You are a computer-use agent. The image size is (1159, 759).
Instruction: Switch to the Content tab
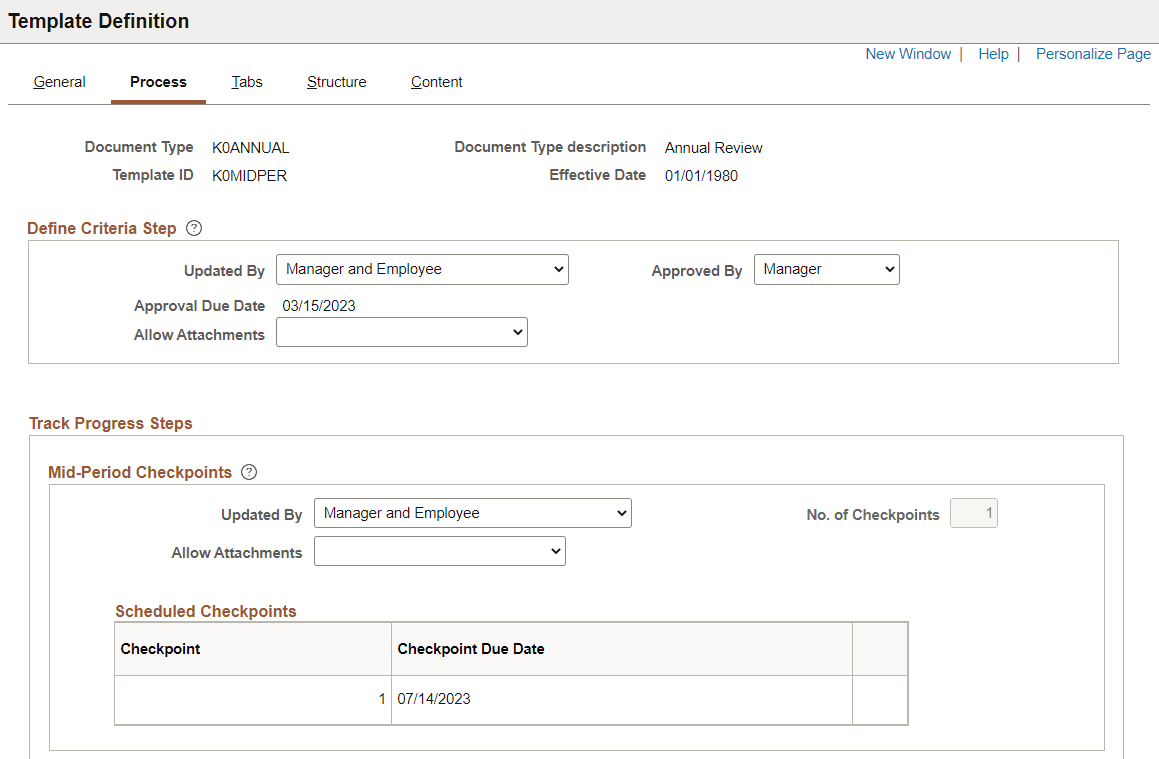tap(437, 82)
